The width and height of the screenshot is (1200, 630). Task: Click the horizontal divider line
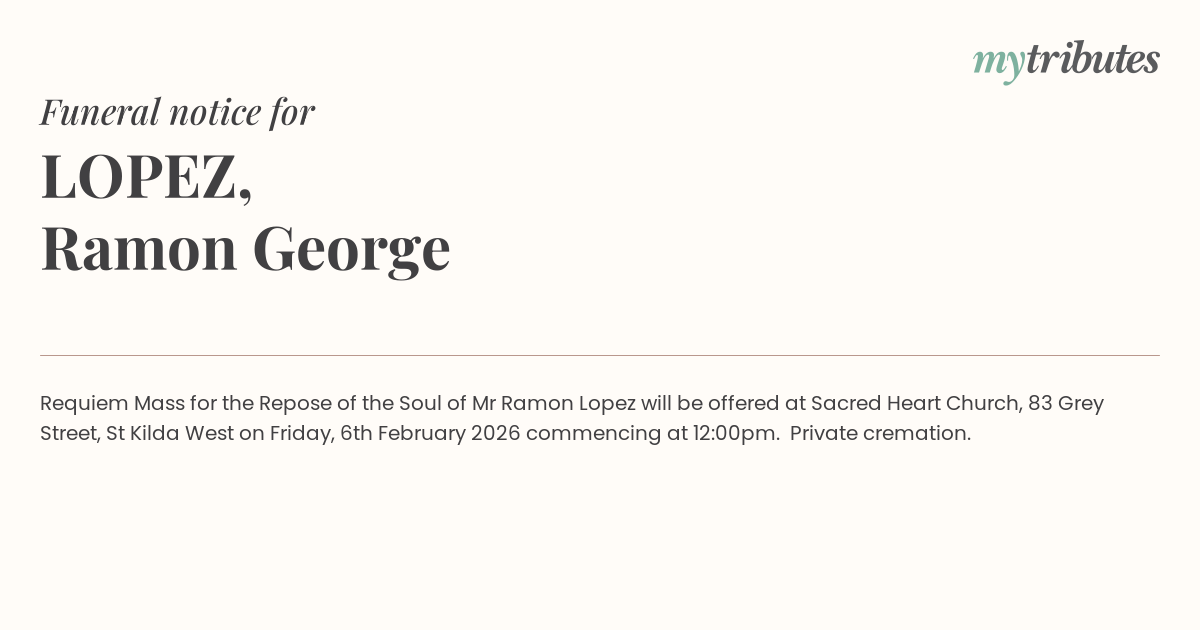pos(600,355)
